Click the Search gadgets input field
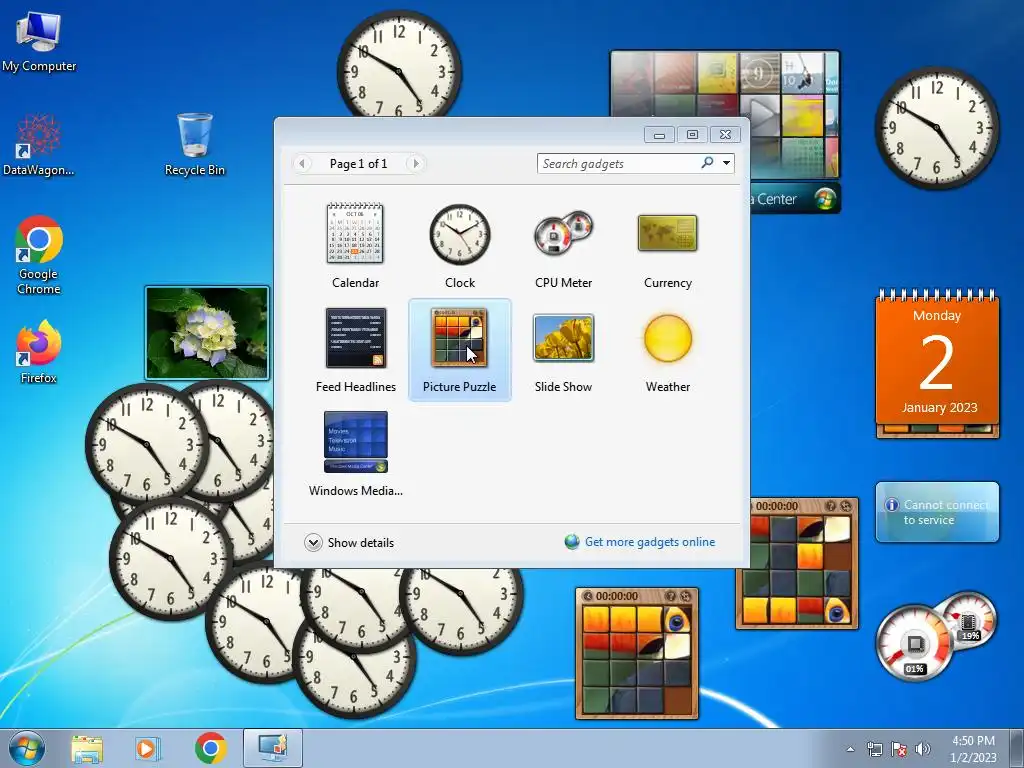 coord(617,163)
